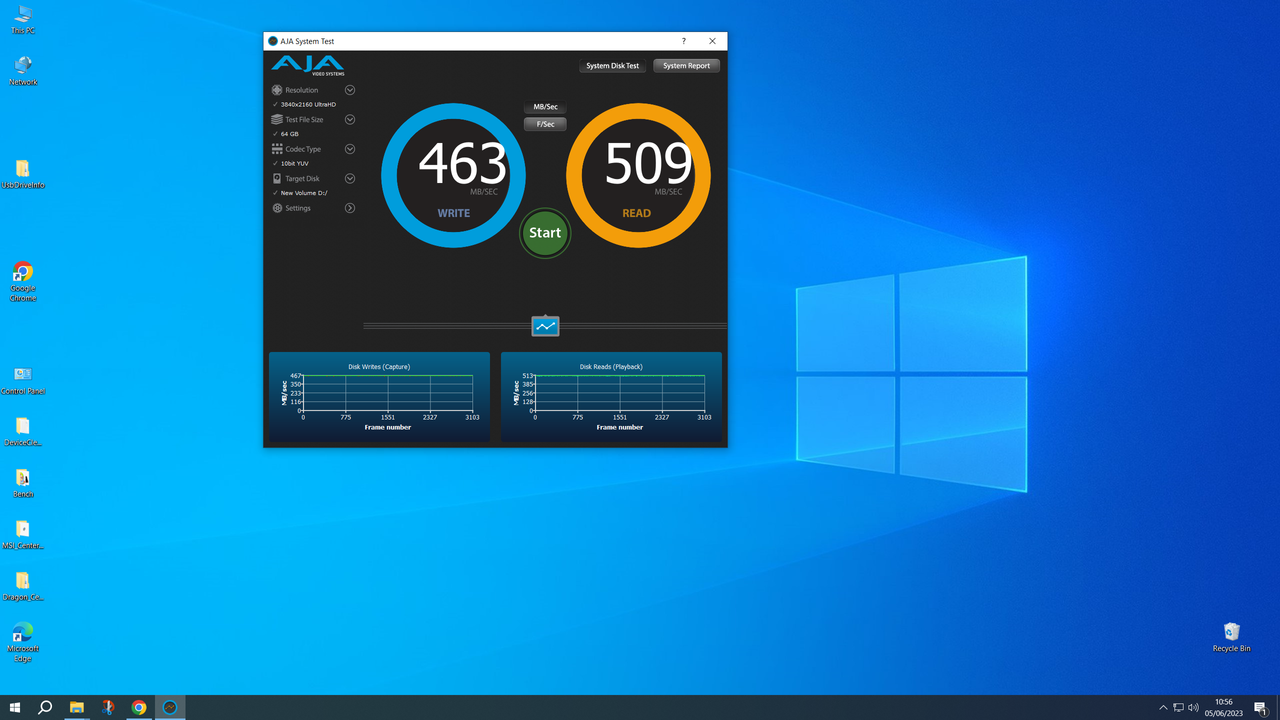Image resolution: width=1280 pixels, height=720 pixels.
Task: Open Network desktop icon
Action: coord(23,71)
